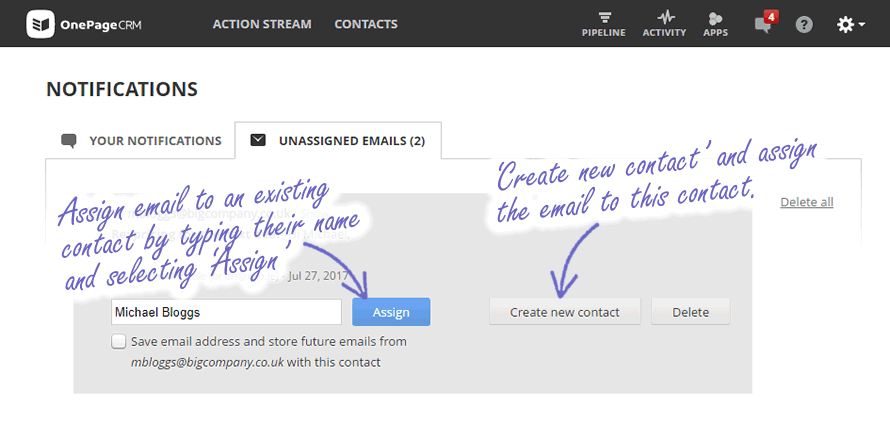Open the Apps section

point(715,24)
